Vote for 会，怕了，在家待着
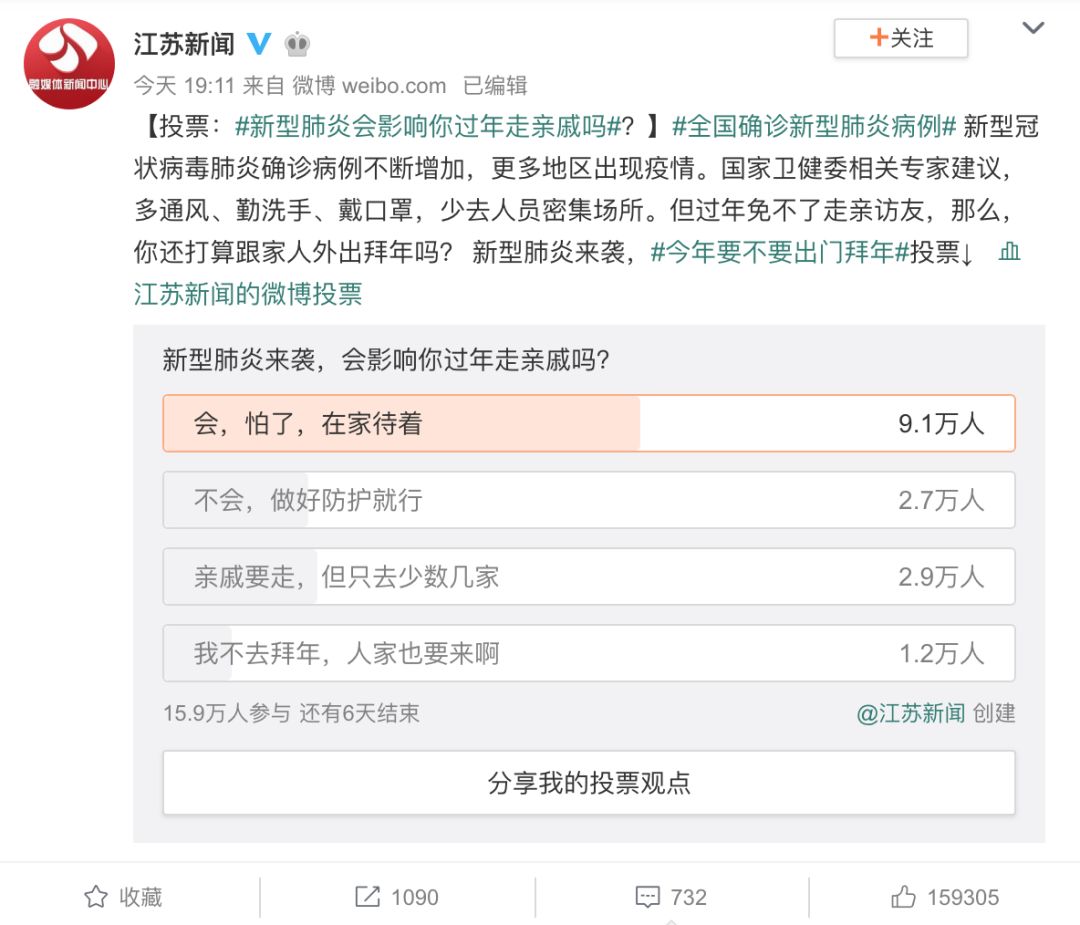Viewport: 1080px width, 925px height. point(589,424)
